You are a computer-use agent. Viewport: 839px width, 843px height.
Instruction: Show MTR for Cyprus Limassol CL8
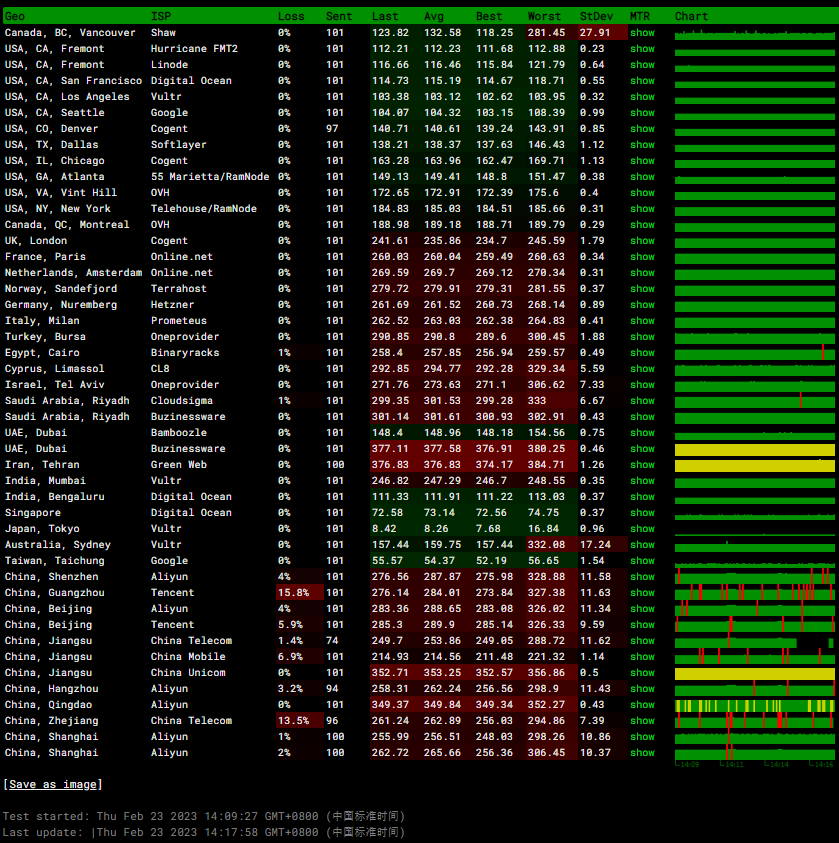(642, 369)
